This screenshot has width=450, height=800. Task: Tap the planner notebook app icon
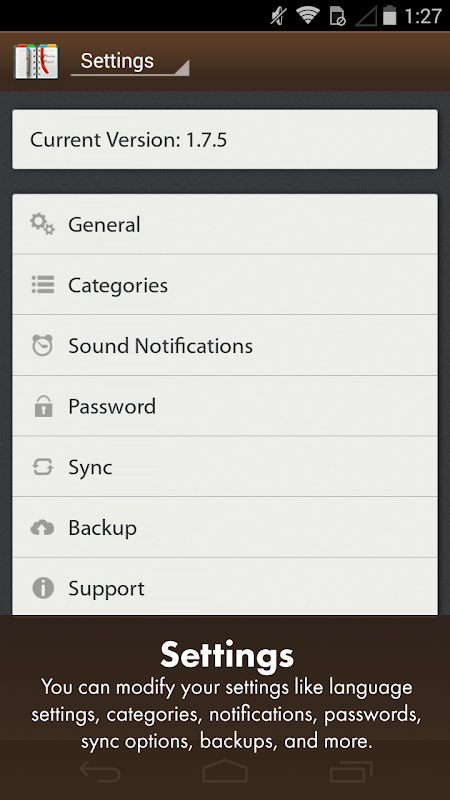(x=36, y=62)
